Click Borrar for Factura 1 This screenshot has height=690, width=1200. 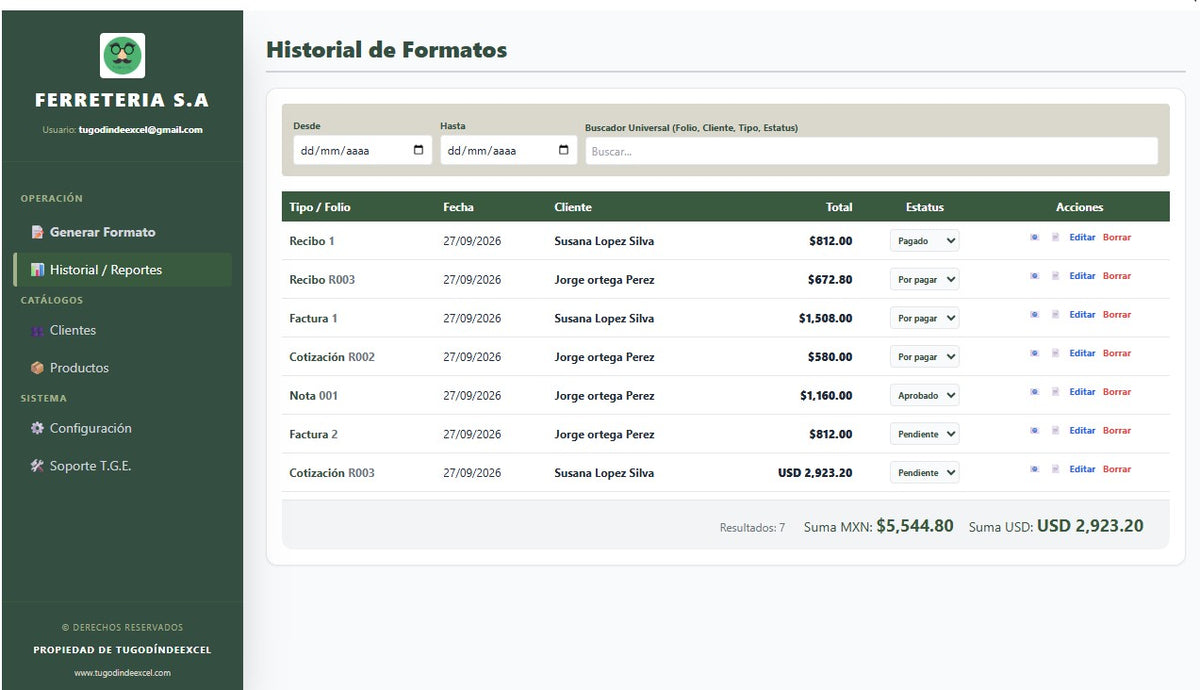coord(1117,314)
